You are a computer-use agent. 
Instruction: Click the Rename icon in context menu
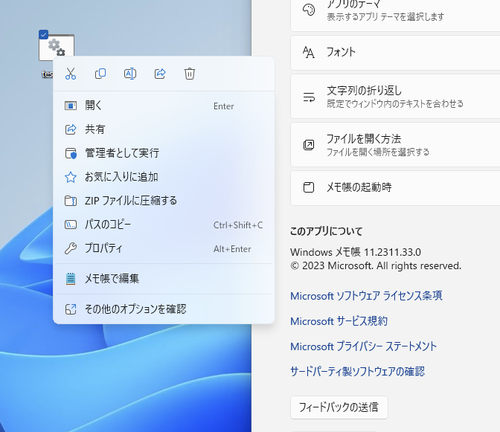(130, 73)
